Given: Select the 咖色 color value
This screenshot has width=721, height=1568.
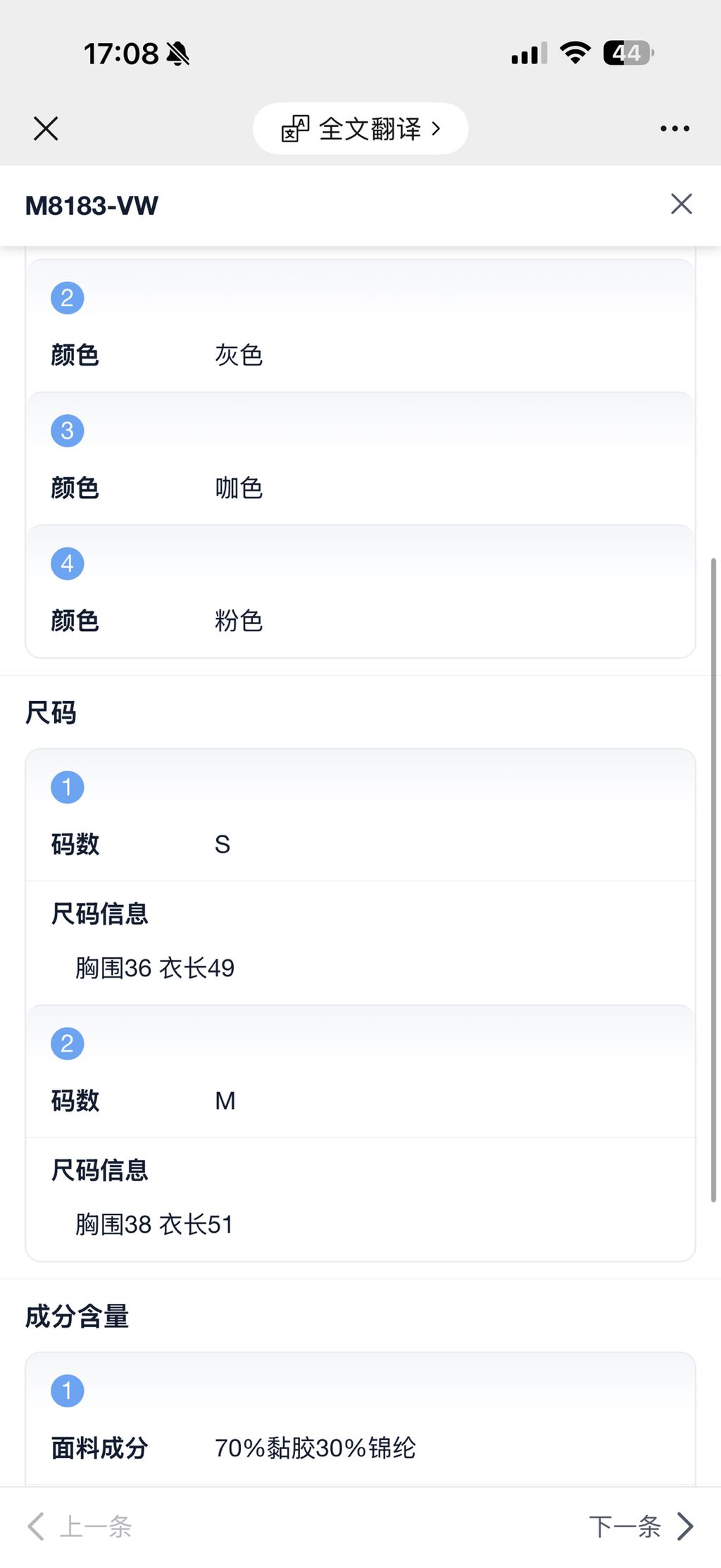Looking at the screenshot, I should click(x=239, y=488).
